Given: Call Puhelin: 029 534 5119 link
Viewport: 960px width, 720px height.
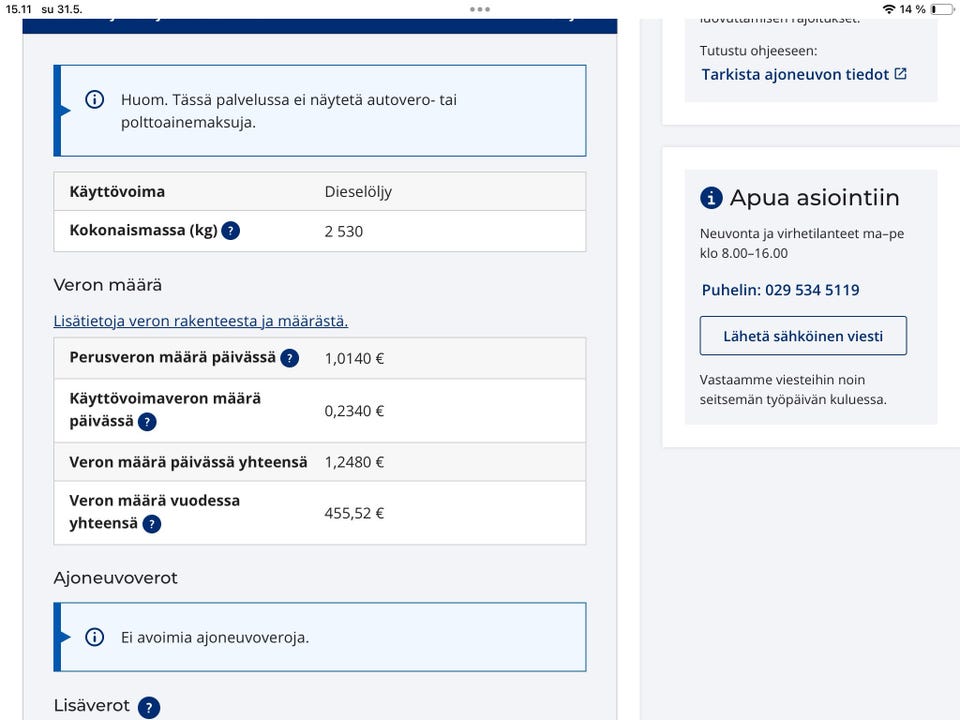Looking at the screenshot, I should (x=781, y=290).
